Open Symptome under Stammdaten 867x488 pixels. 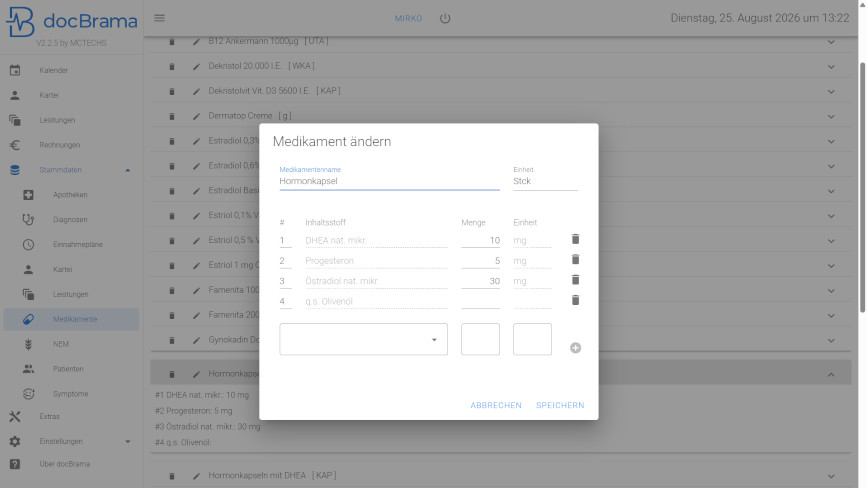pyautogui.click(x=72, y=393)
